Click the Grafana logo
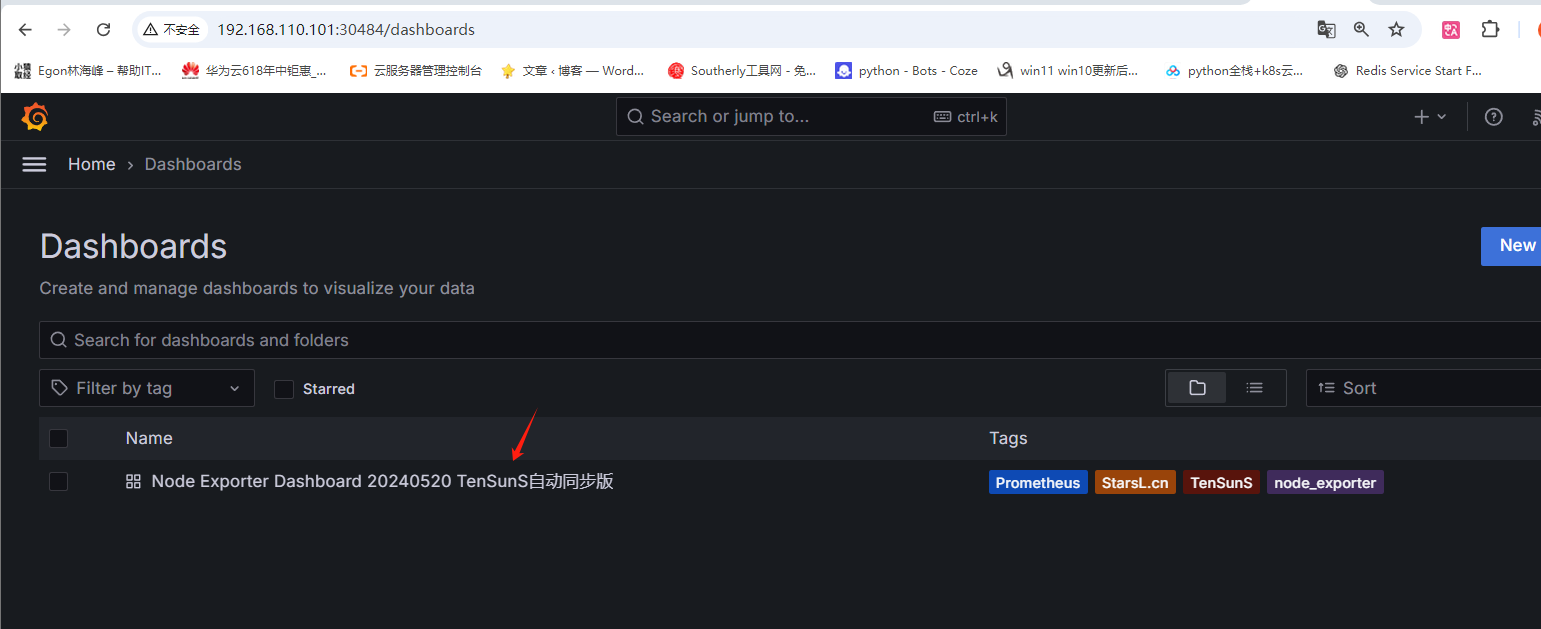The width and height of the screenshot is (1541, 629). (35, 117)
